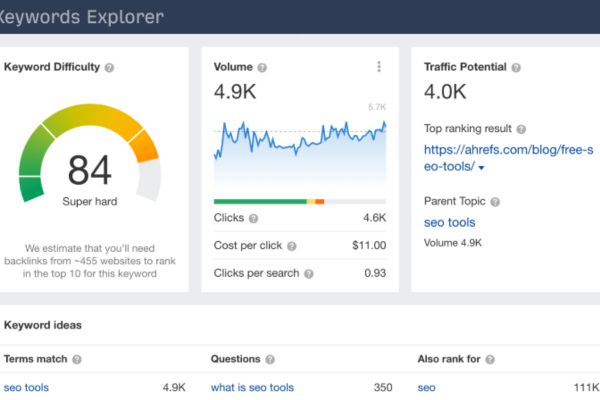
Task: Open help icon next to Keyword Difficulty
Action: pyautogui.click(x=109, y=68)
